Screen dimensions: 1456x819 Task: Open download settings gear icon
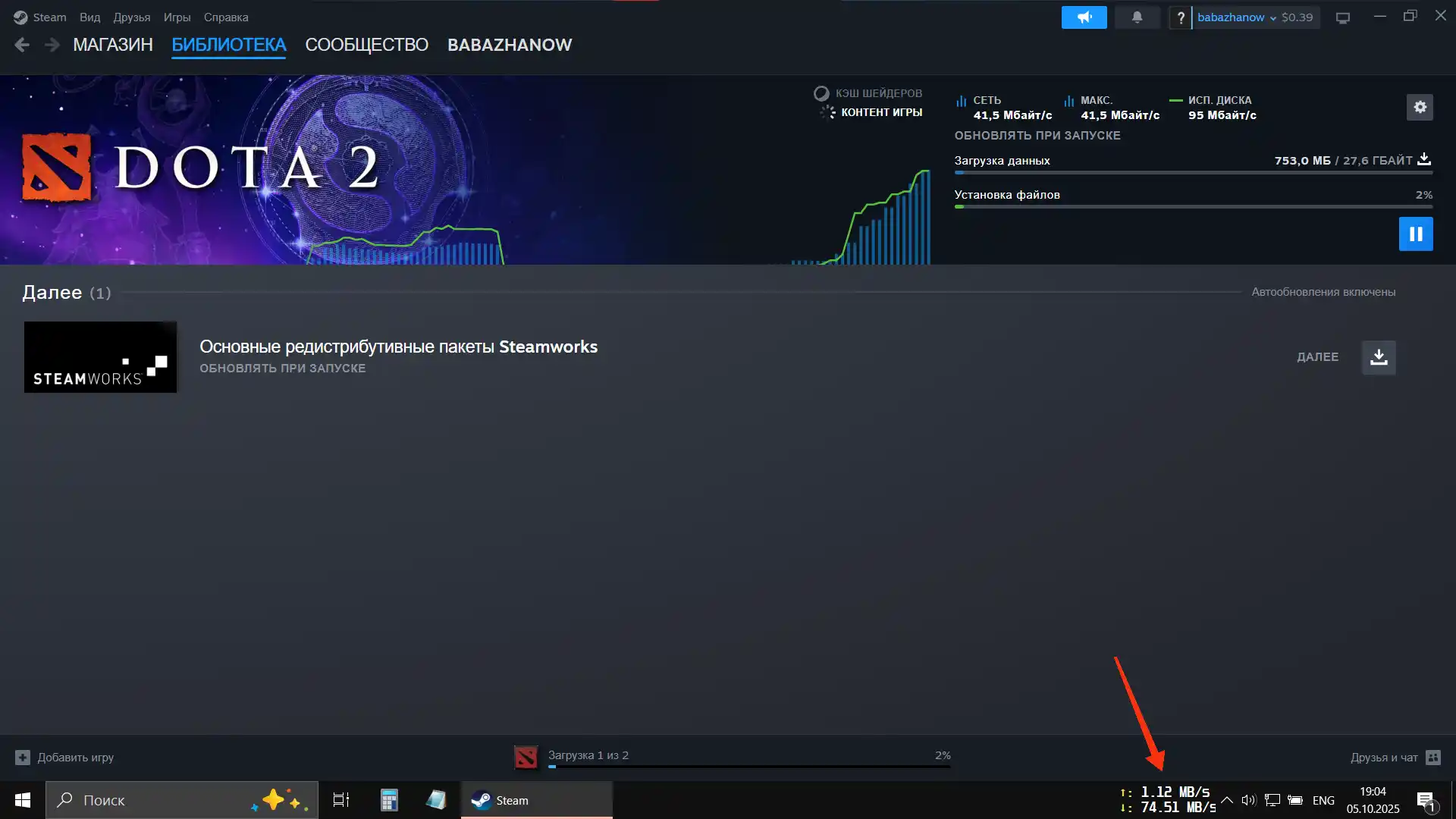tap(1420, 107)
